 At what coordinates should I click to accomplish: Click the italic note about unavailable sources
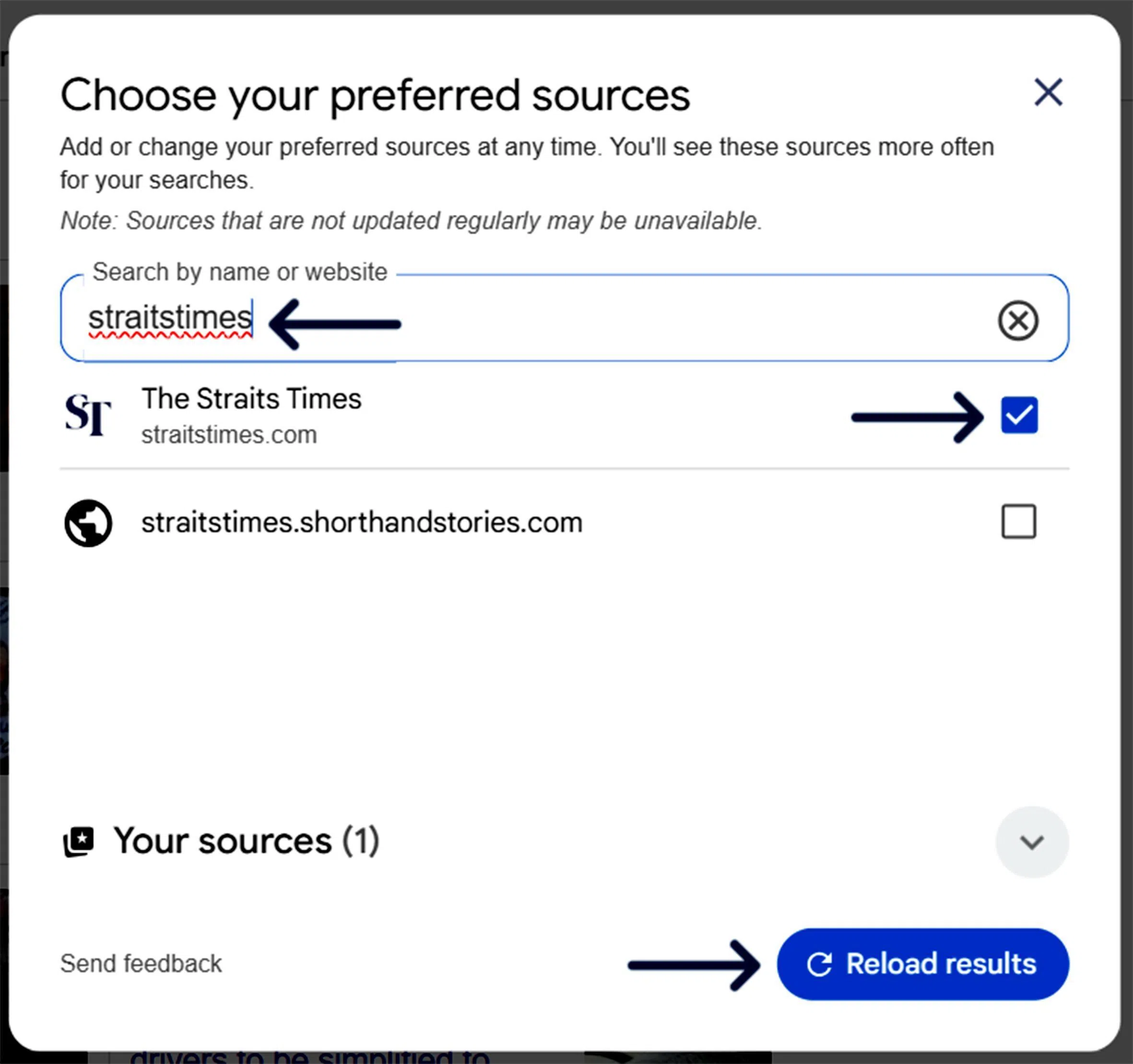click(411, 221)
